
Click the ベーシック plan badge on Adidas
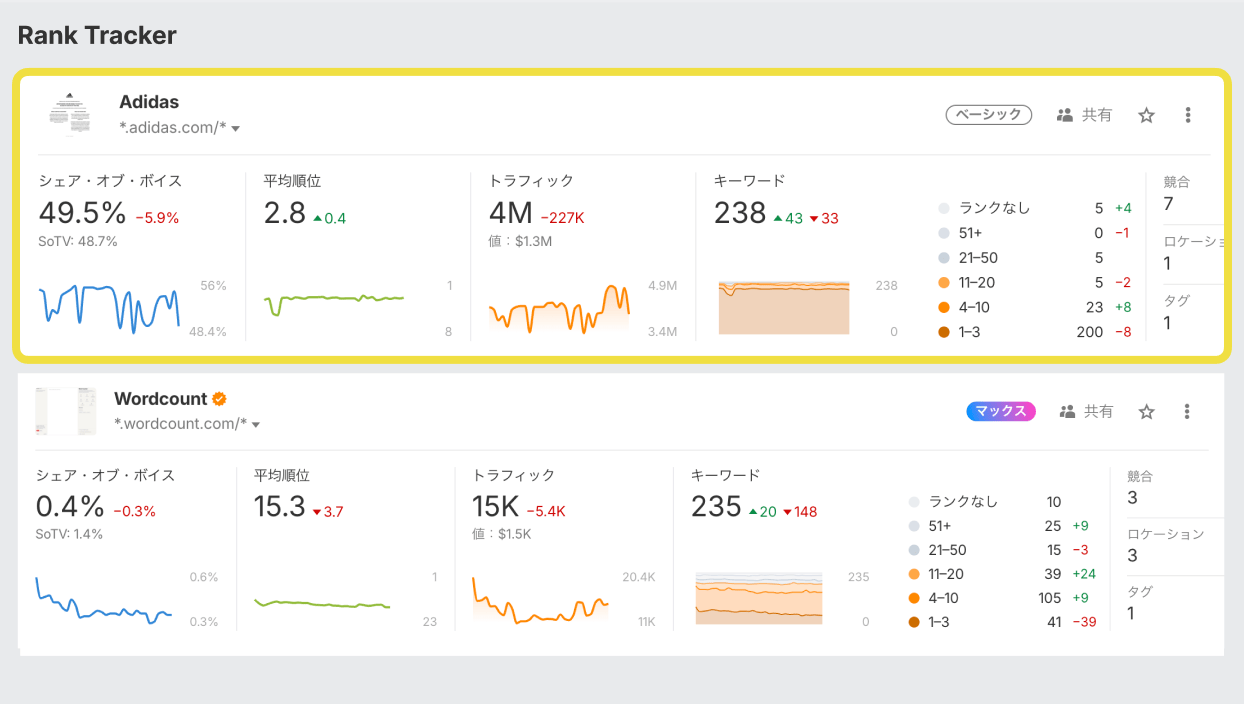[x=988, y=114]
